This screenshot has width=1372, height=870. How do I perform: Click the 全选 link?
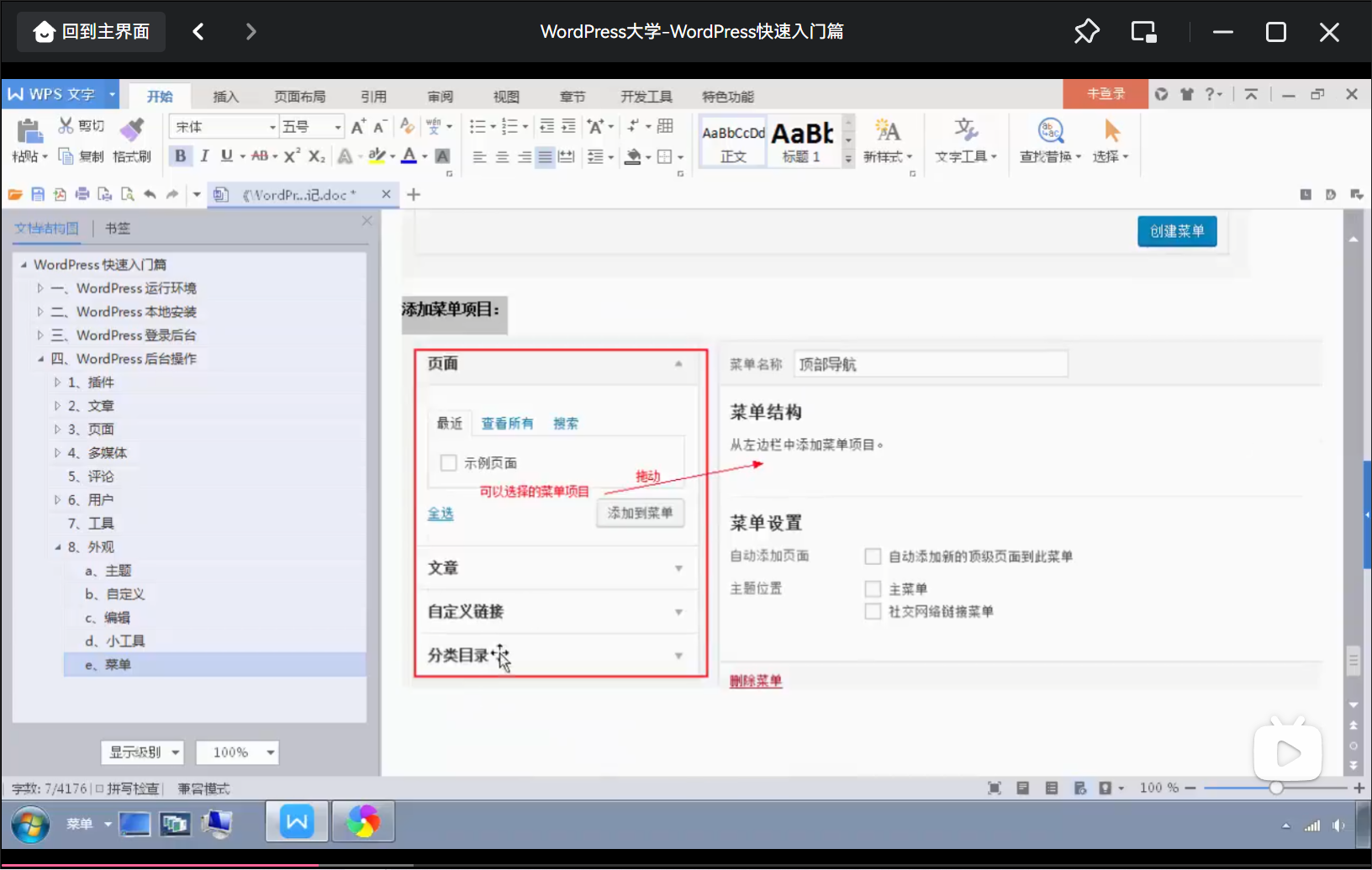coord(441,514)
